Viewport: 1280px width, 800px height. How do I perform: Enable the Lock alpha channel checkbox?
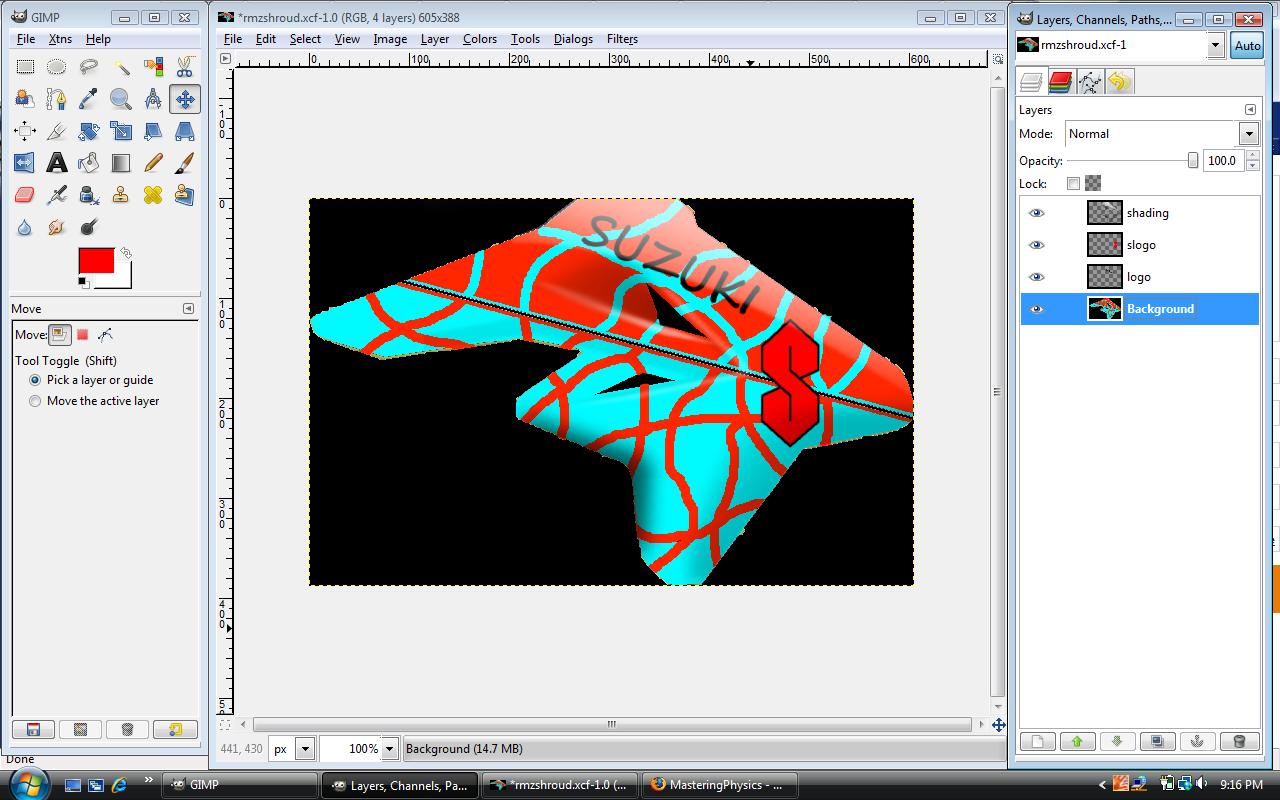point(1074,184)
